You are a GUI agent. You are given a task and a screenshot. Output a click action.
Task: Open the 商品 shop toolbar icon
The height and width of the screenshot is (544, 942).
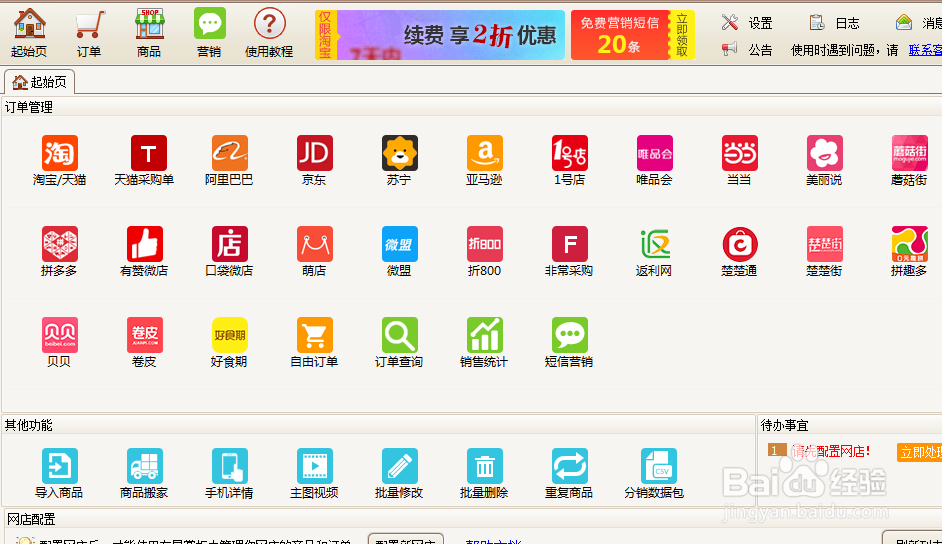tap(149, 32)
